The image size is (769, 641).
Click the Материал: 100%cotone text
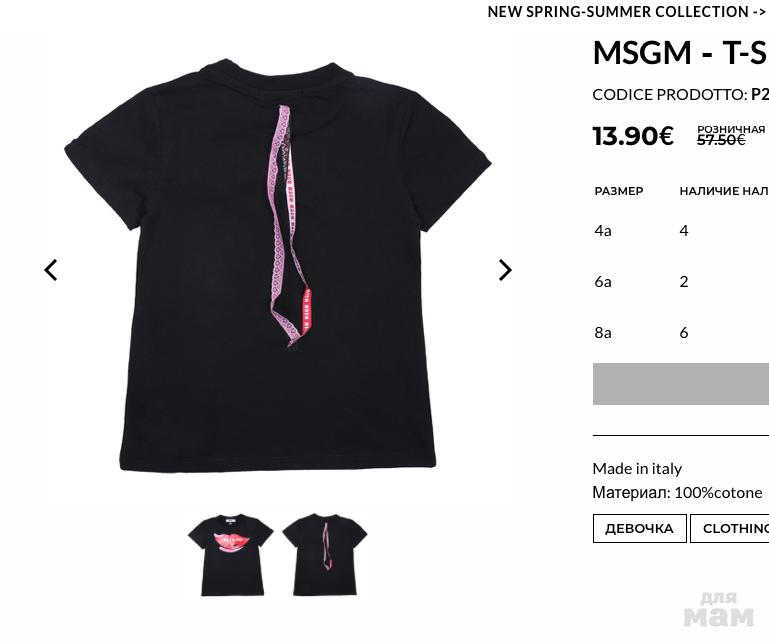coord(677,492)
